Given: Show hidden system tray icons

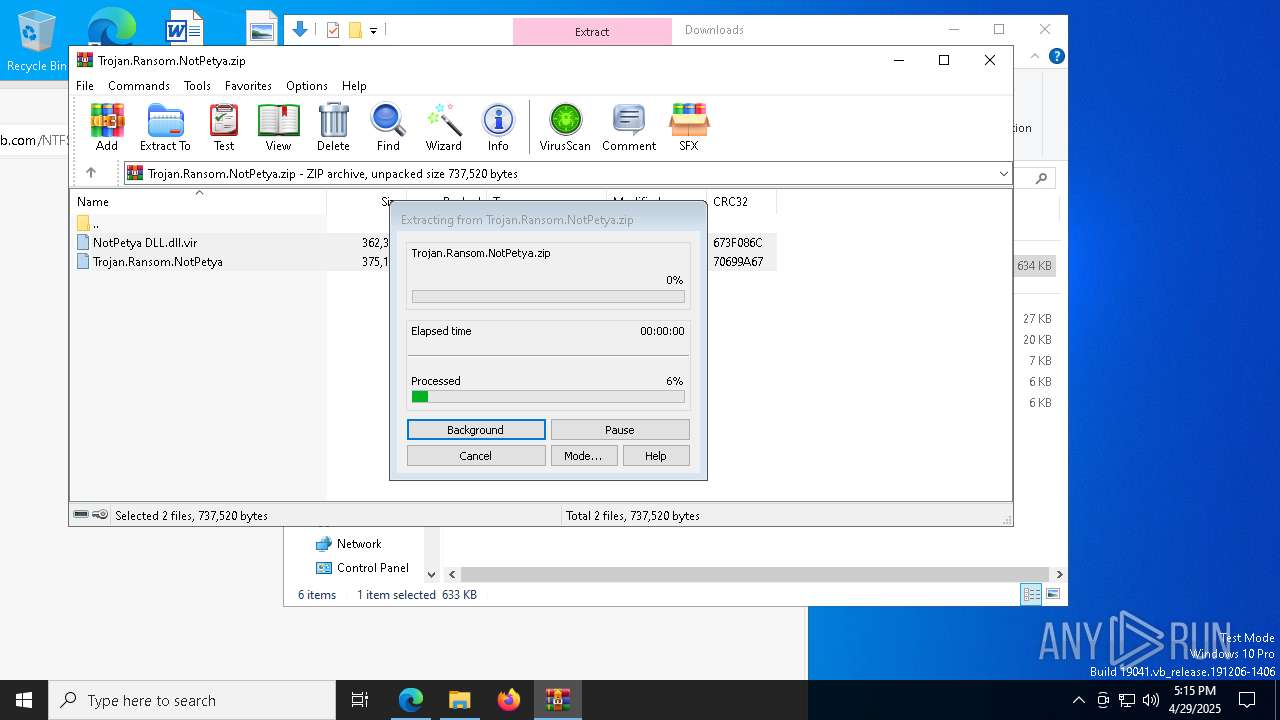Looking at the screenshot, I should (1078, 700).
